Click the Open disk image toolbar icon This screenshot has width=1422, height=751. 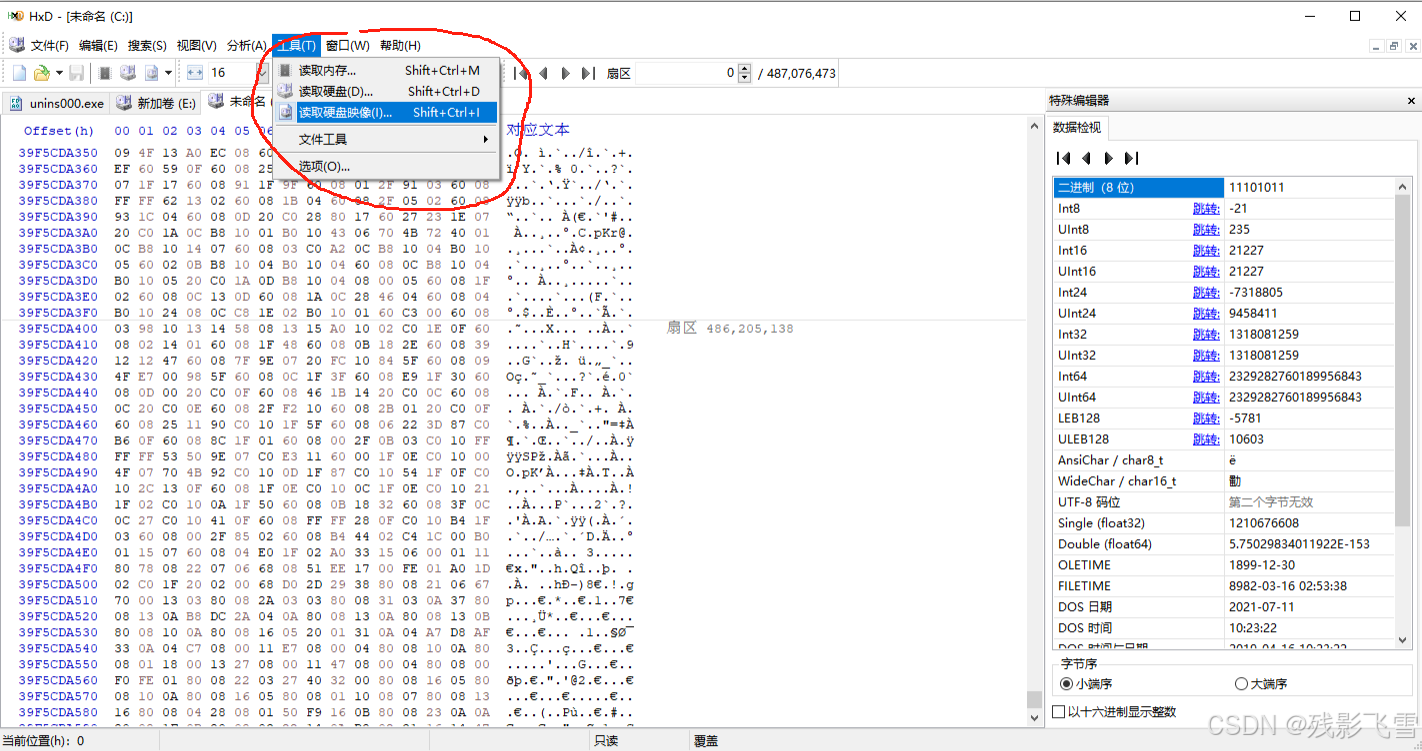pyautogui.click(x=151, y=73)
